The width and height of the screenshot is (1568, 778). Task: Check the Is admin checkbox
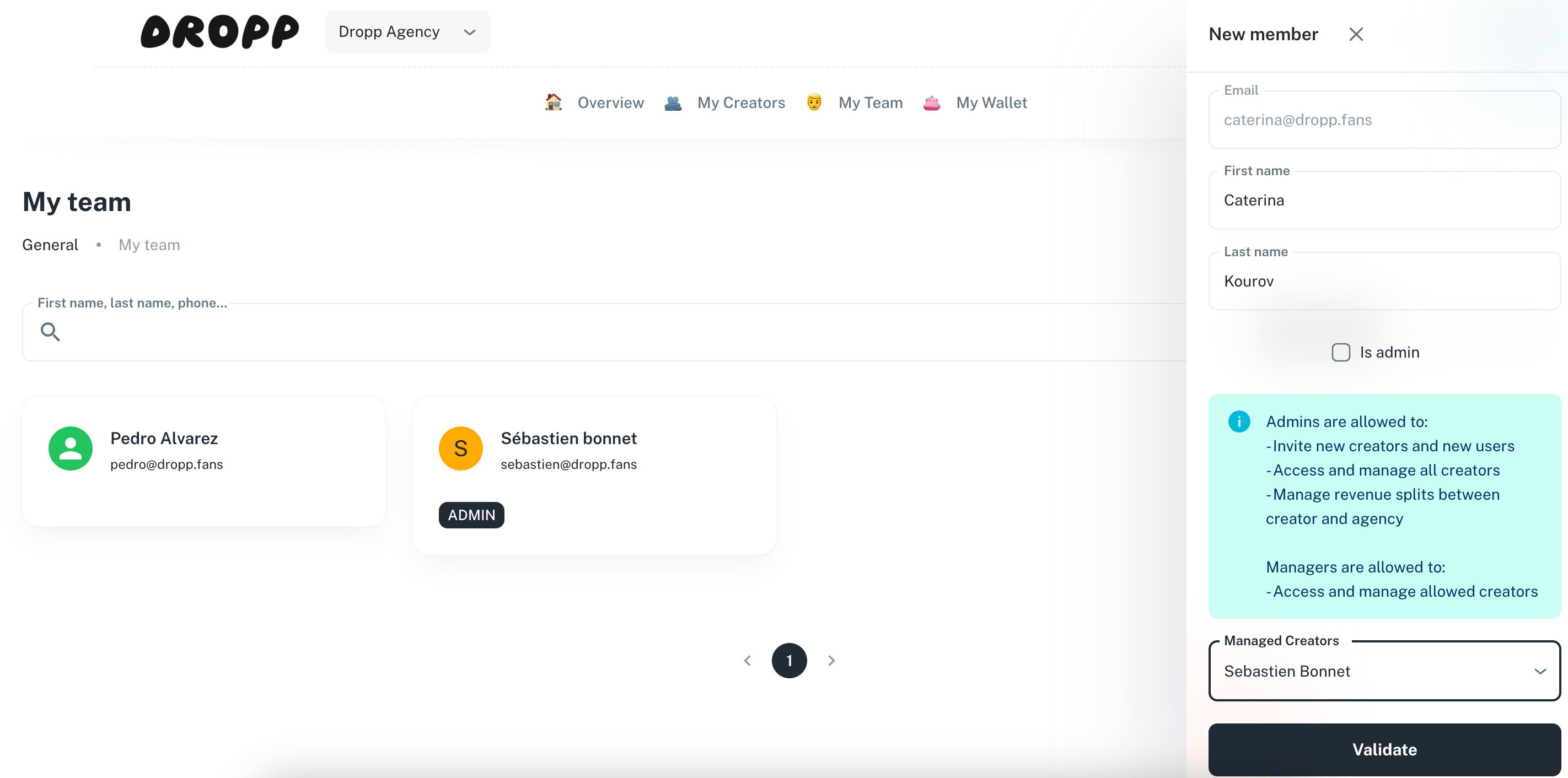[1341, 352]
